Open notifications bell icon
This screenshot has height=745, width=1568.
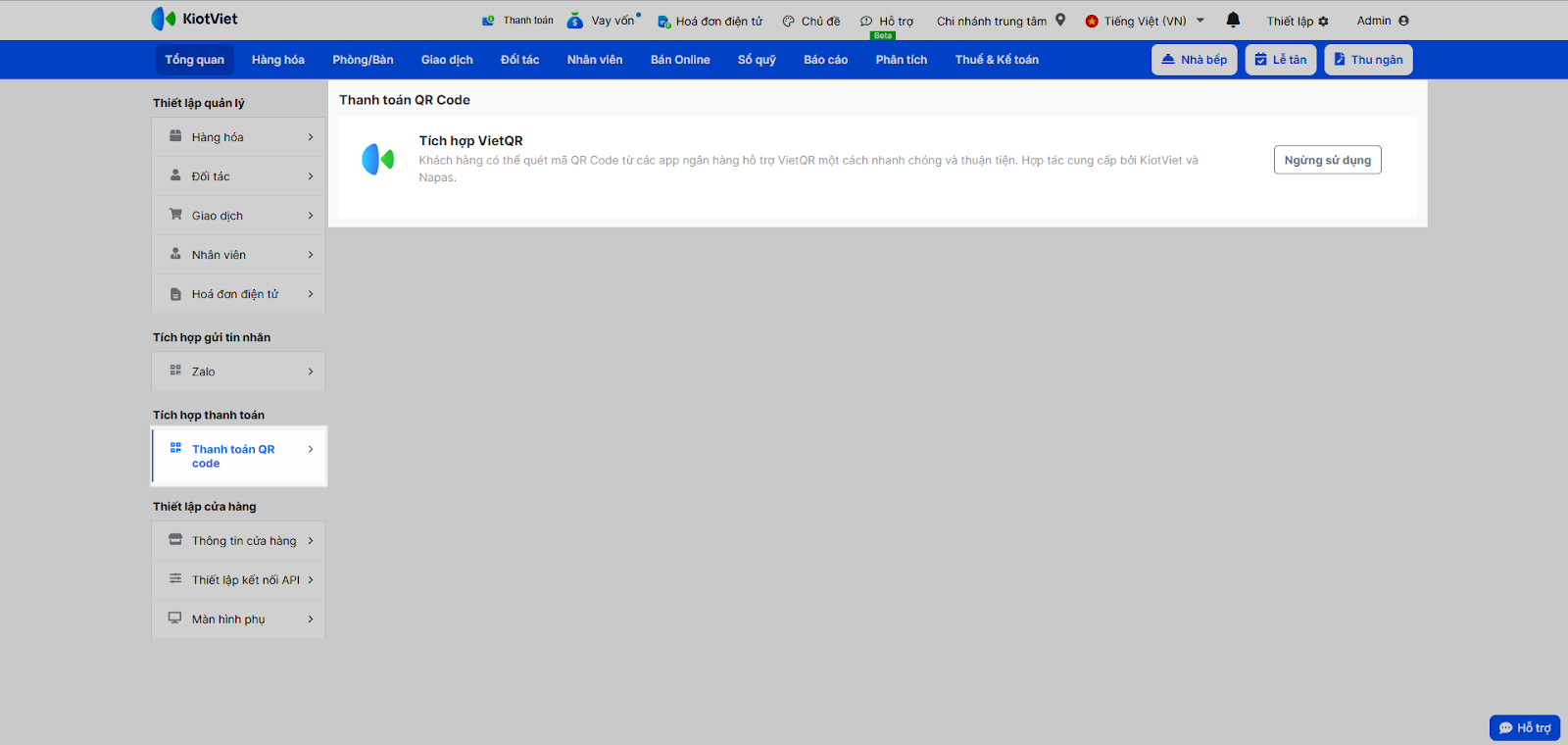1233,20
